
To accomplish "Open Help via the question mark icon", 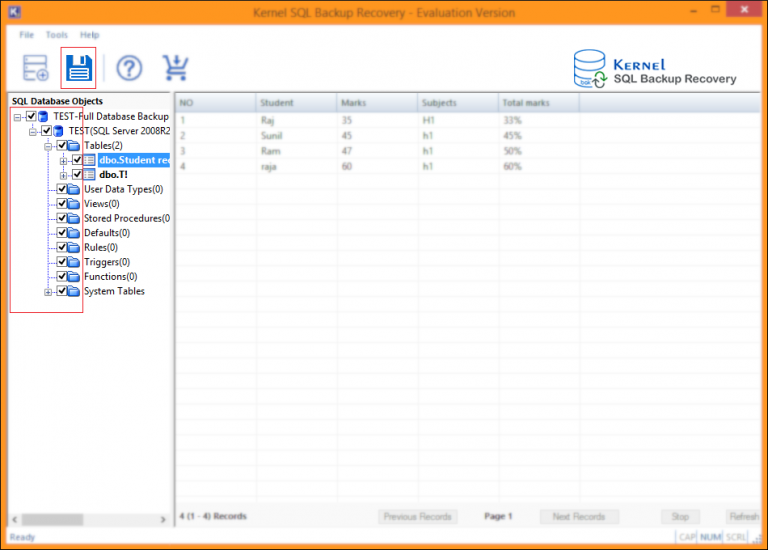I will click(x=129, y=68).
